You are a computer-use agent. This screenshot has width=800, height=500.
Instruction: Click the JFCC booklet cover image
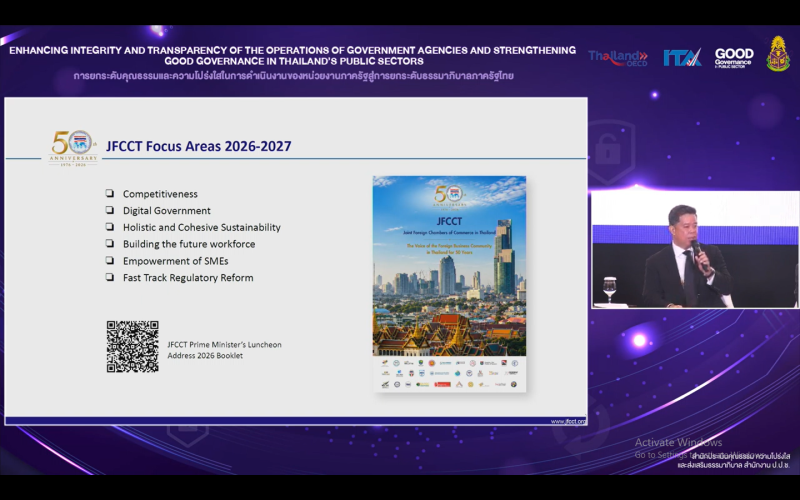coord(449,284)
